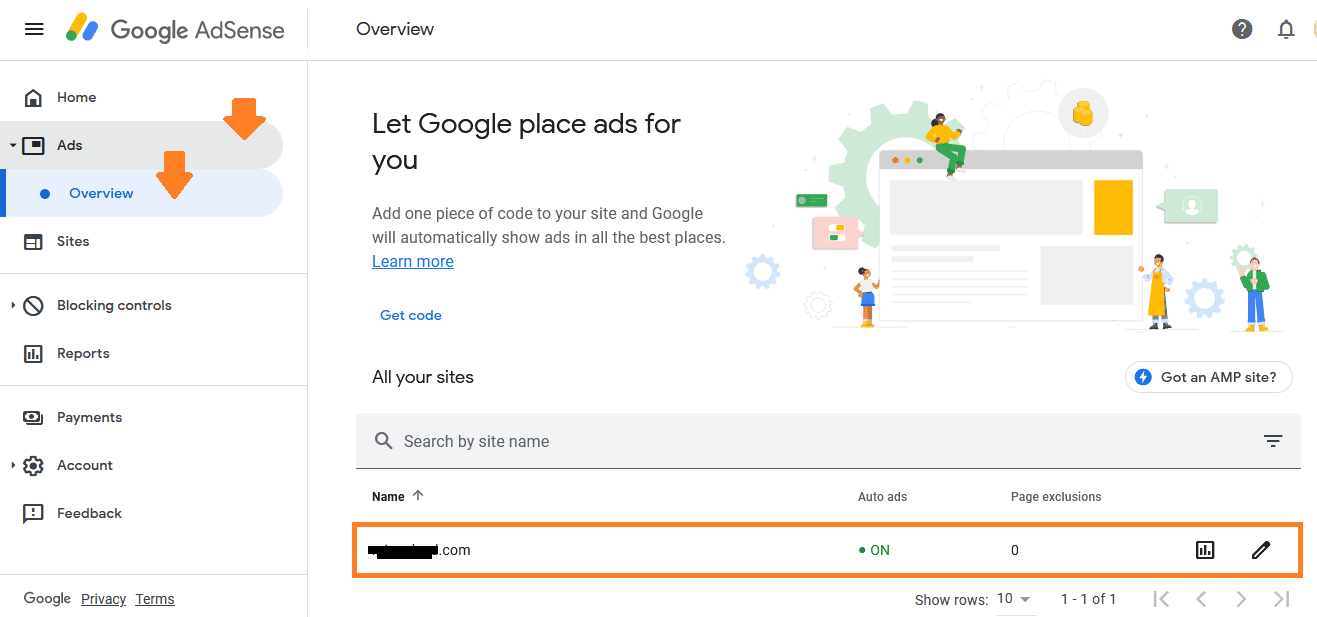
Task: Click the Google footer link
Action: pyautogui.click(x=47, y=598)
